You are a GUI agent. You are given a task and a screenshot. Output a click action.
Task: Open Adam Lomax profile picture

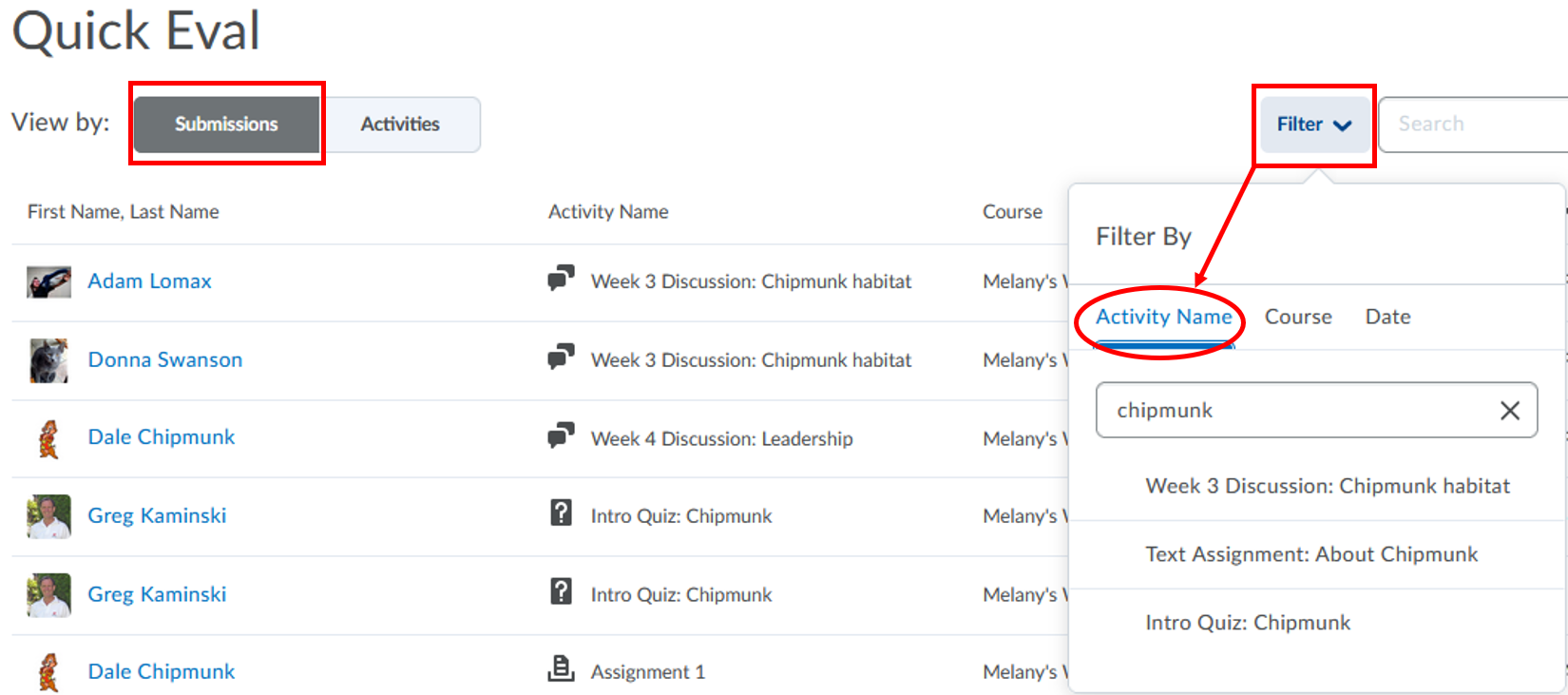click(x=49, y=282)
